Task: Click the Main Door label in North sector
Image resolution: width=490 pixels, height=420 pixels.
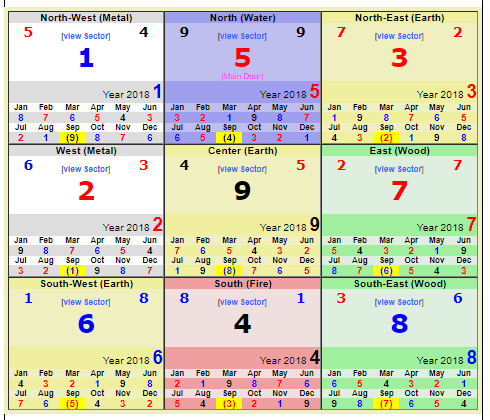Action: click(x=242, y=76)
